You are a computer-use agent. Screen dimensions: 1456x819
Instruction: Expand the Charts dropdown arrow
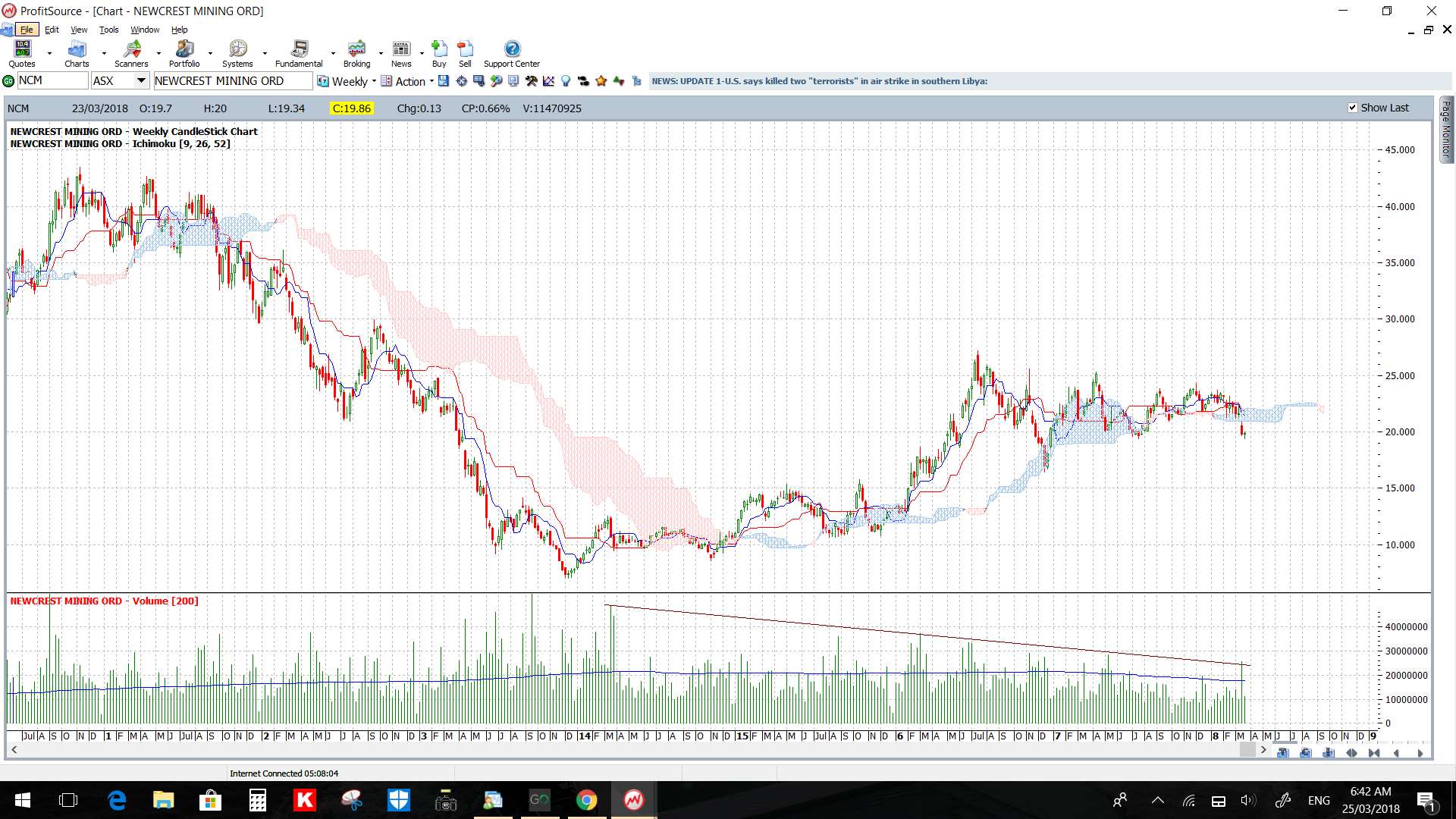coord(104,54)
